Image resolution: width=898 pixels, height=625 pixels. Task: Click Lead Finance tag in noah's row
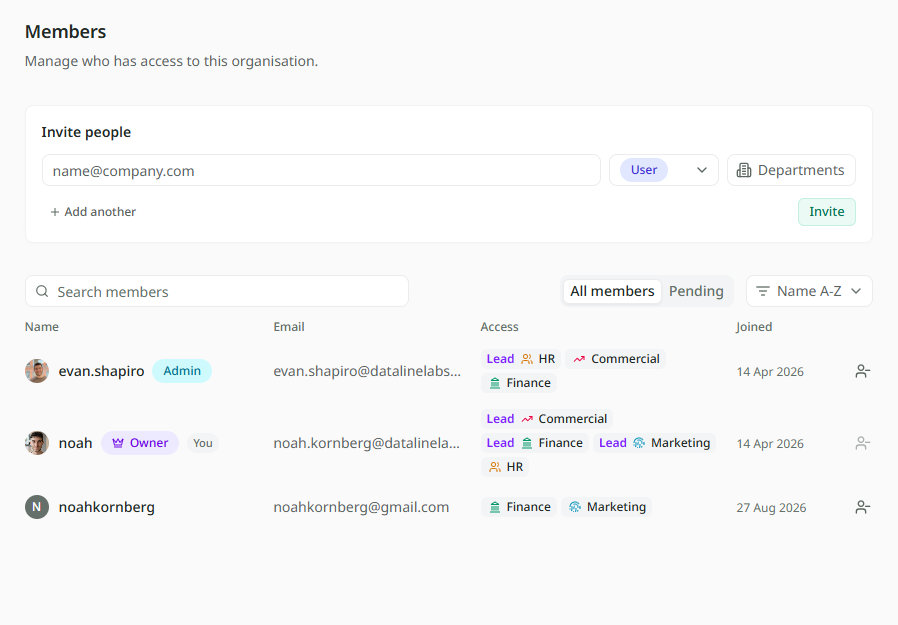534,443
